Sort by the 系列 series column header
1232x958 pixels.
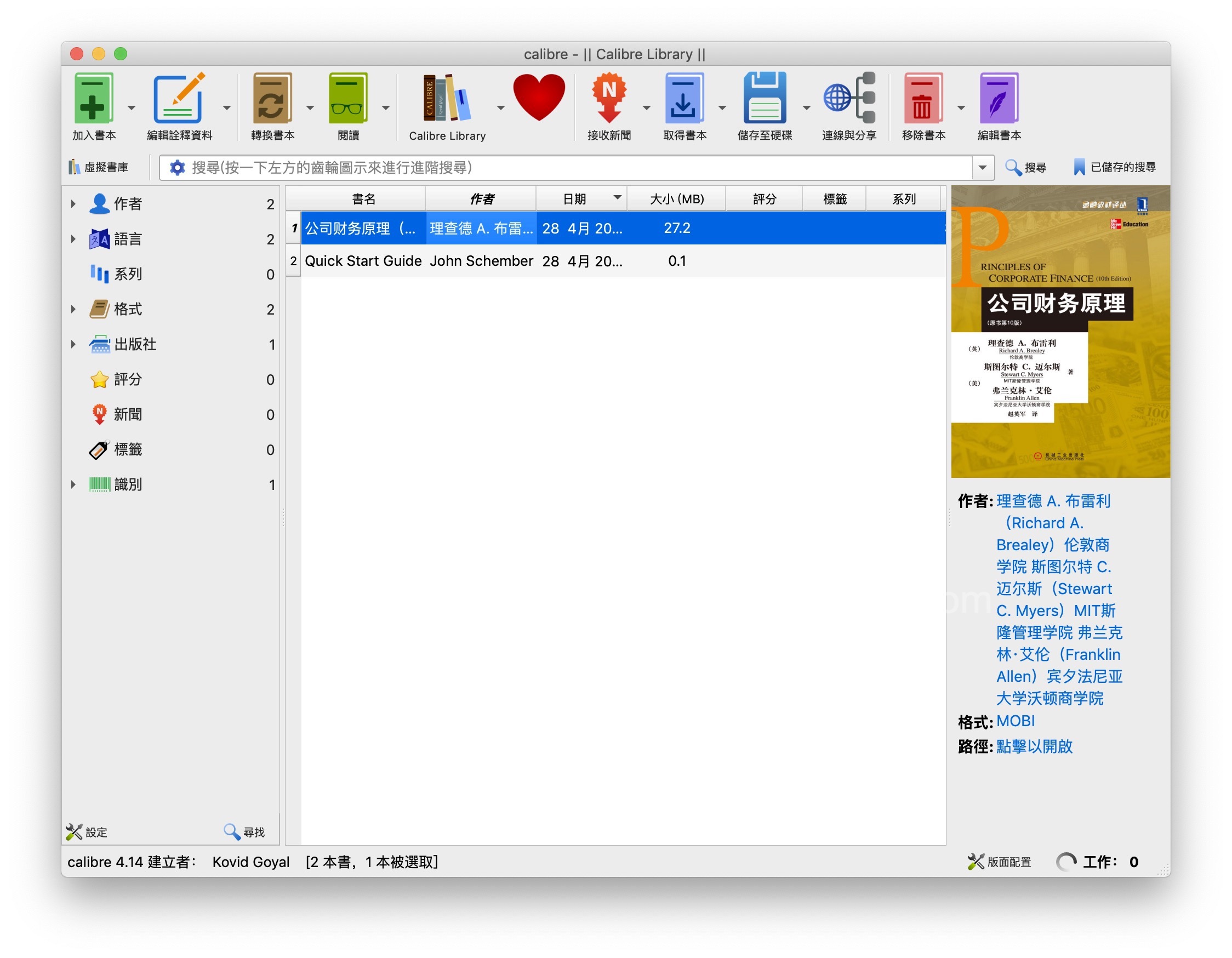click(x=904, y=198)
